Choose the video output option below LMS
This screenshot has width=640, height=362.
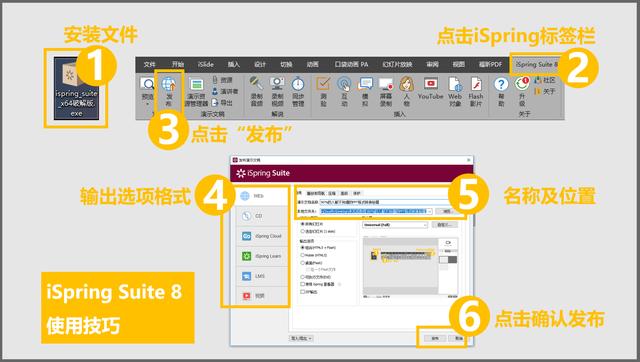(x=262, y=296)
